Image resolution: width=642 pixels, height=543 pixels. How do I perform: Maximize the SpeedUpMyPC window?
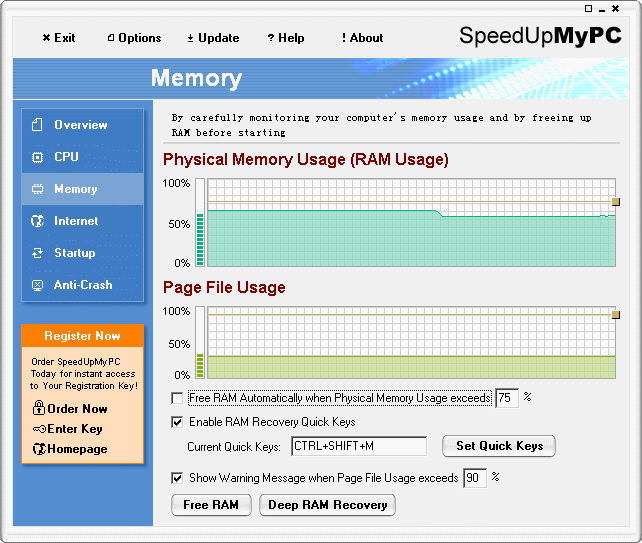588,8
